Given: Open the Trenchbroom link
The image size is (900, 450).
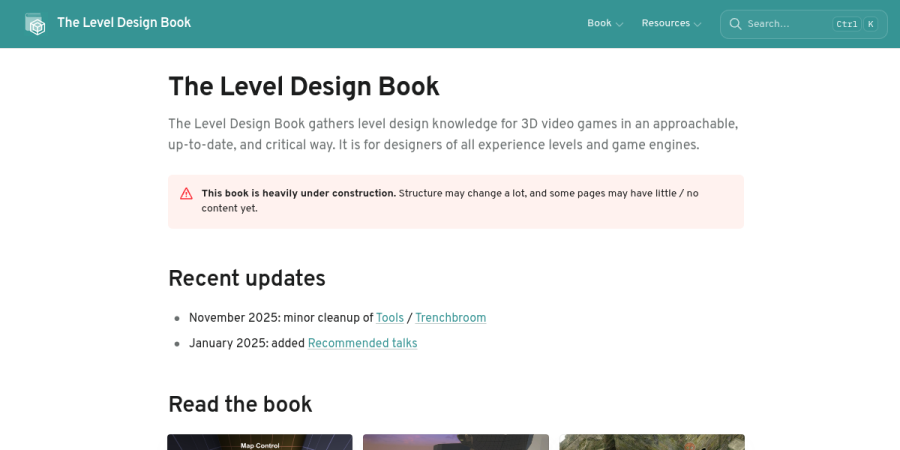Looking at the screenshot, I should click(x=451, y=318).
